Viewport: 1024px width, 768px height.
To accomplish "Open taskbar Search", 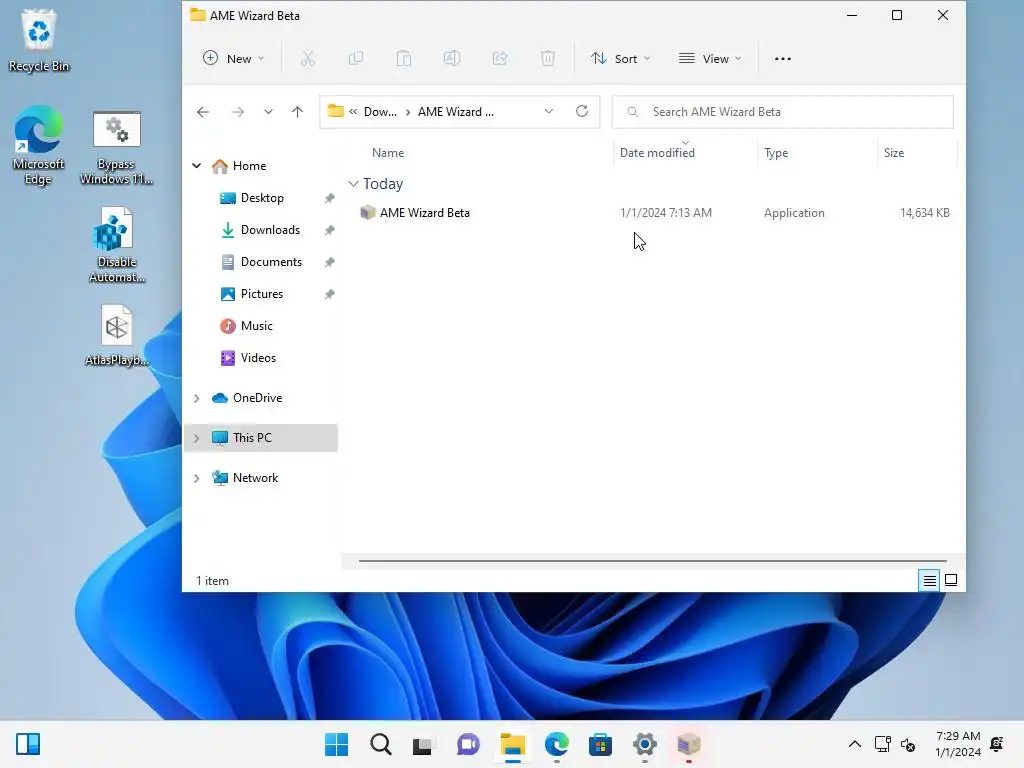I will pyautogui.click(x=381, y=744).
